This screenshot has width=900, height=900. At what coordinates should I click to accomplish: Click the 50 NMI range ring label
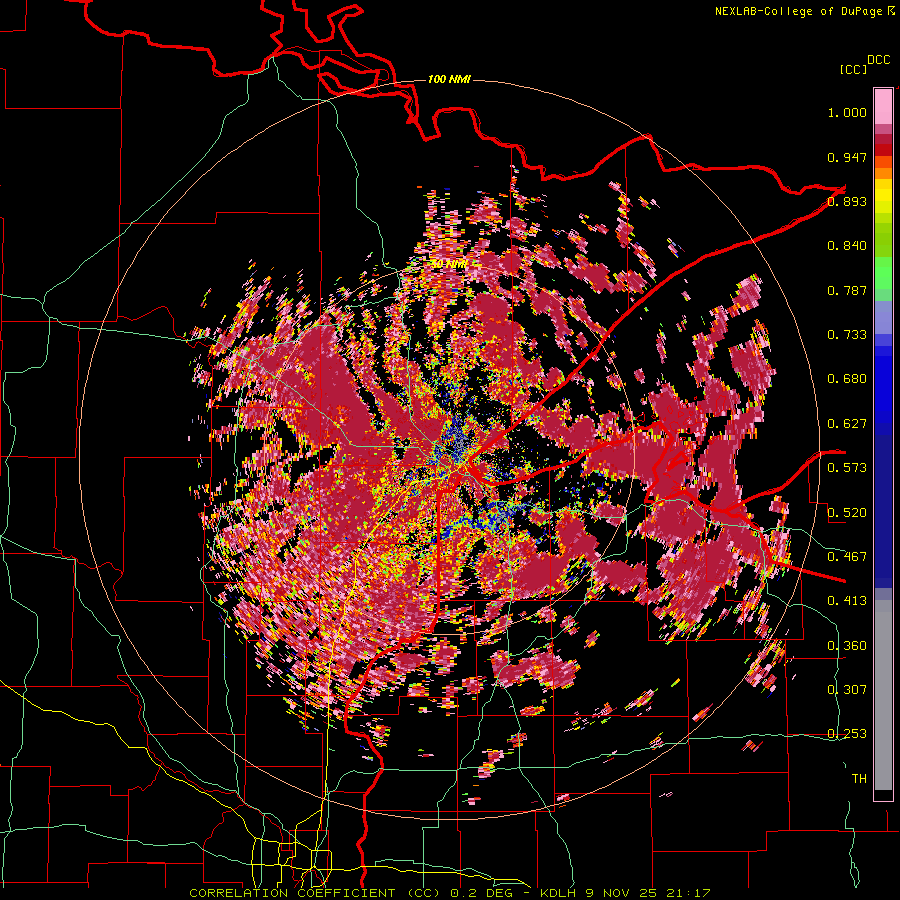coord(449,265)
